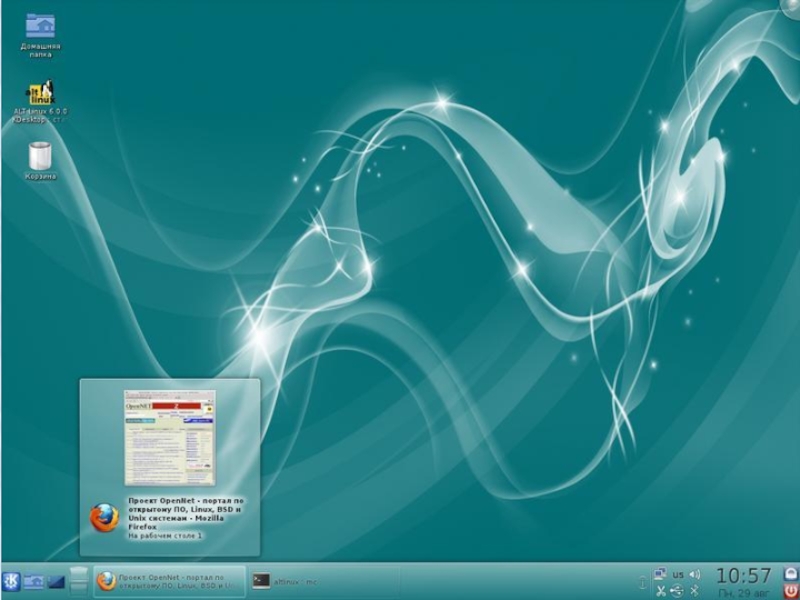Click the show desktop icon in panel
The width and height of the screenshot is (800, 600).
pyautogui.click(x=56, y=581)
